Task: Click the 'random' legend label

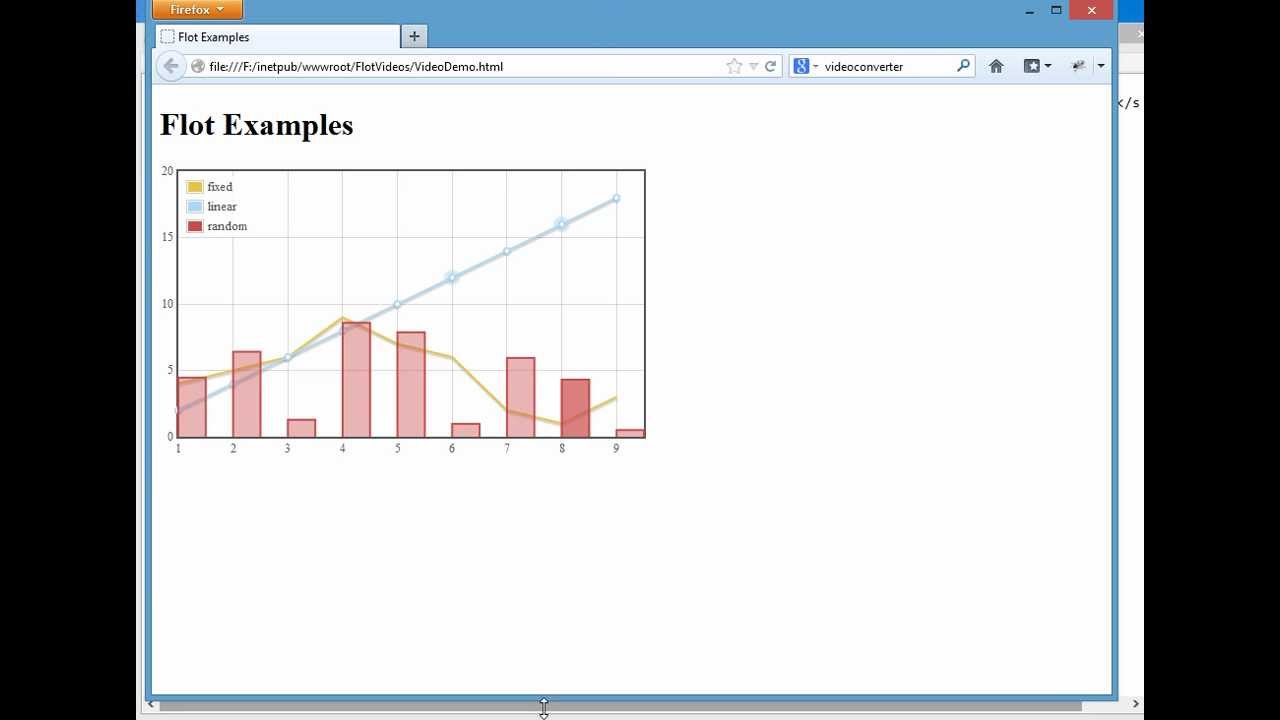Action: (227, 226)
